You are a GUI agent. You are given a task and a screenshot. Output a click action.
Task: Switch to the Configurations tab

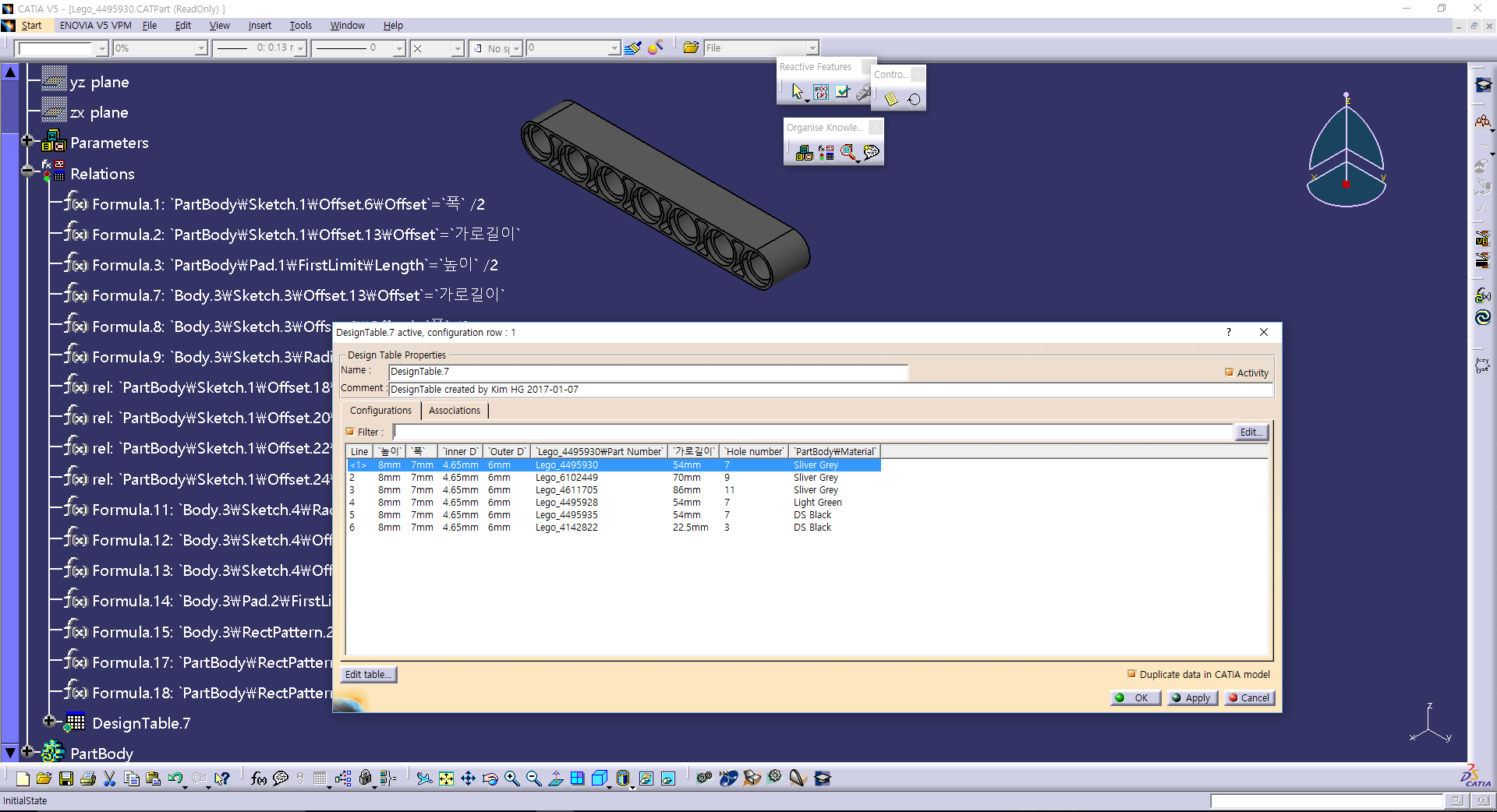380,411
